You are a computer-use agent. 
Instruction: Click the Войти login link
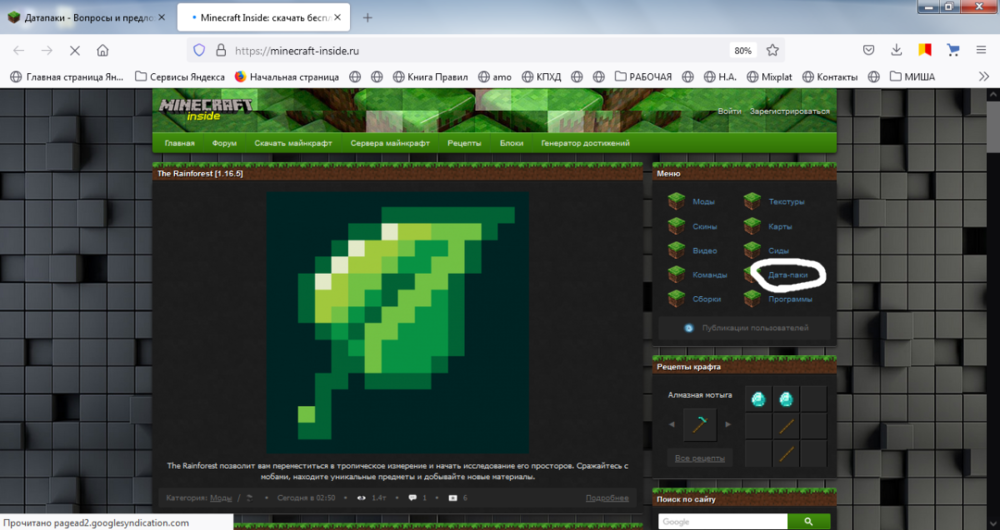(729, 111)
